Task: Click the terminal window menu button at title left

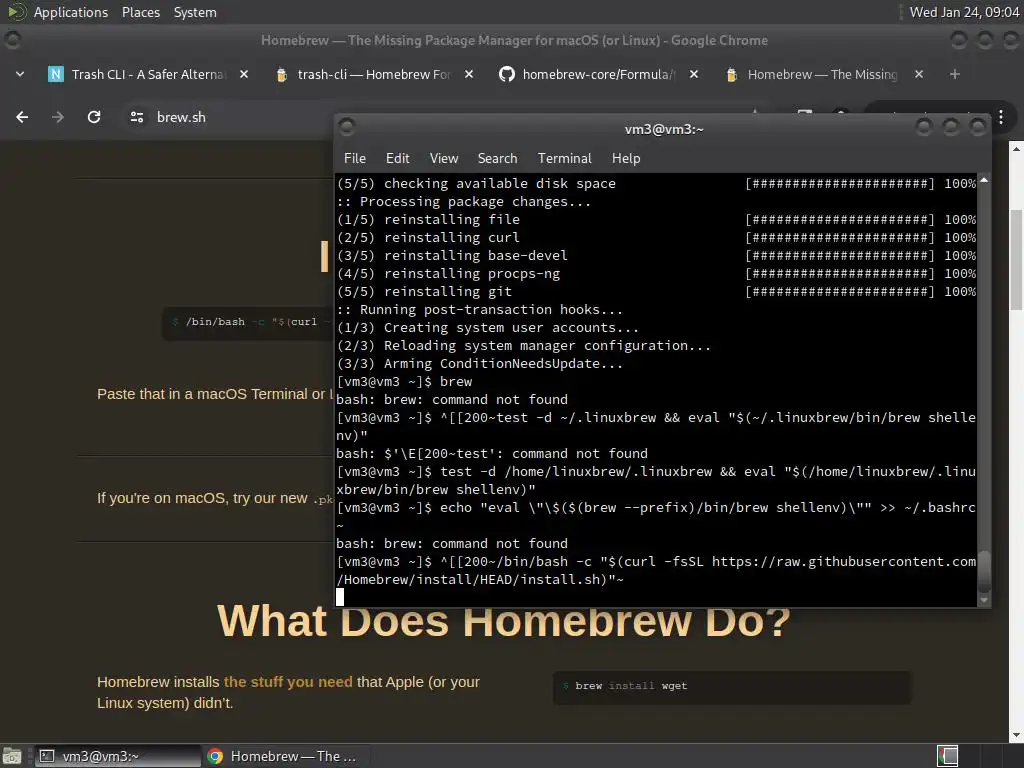Action: (347, 126)
